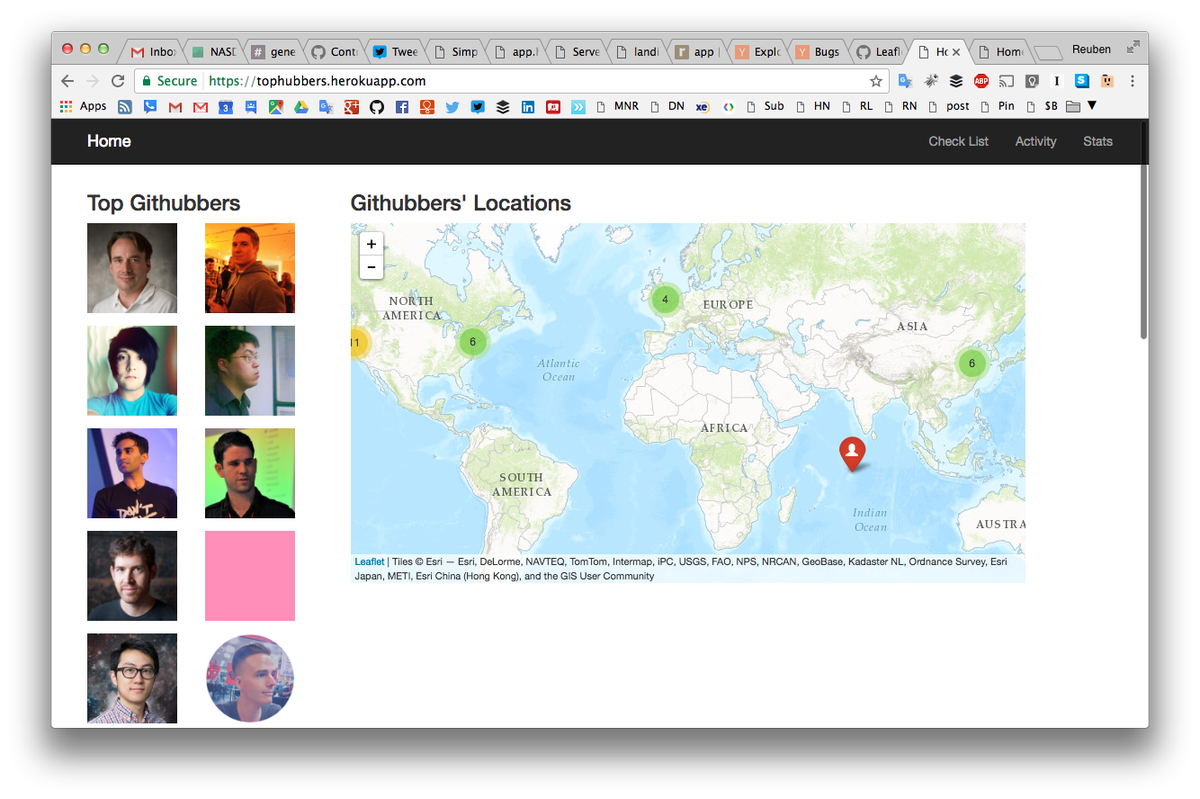Open the pink placeholder avatar
Screen dimensions: 1200x799
250,576
